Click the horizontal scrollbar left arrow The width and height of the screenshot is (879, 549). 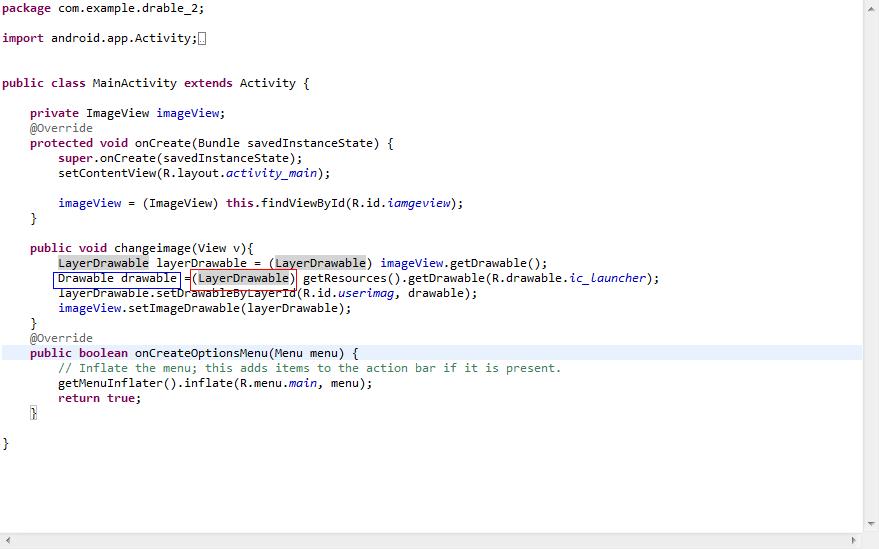point(7,541)
